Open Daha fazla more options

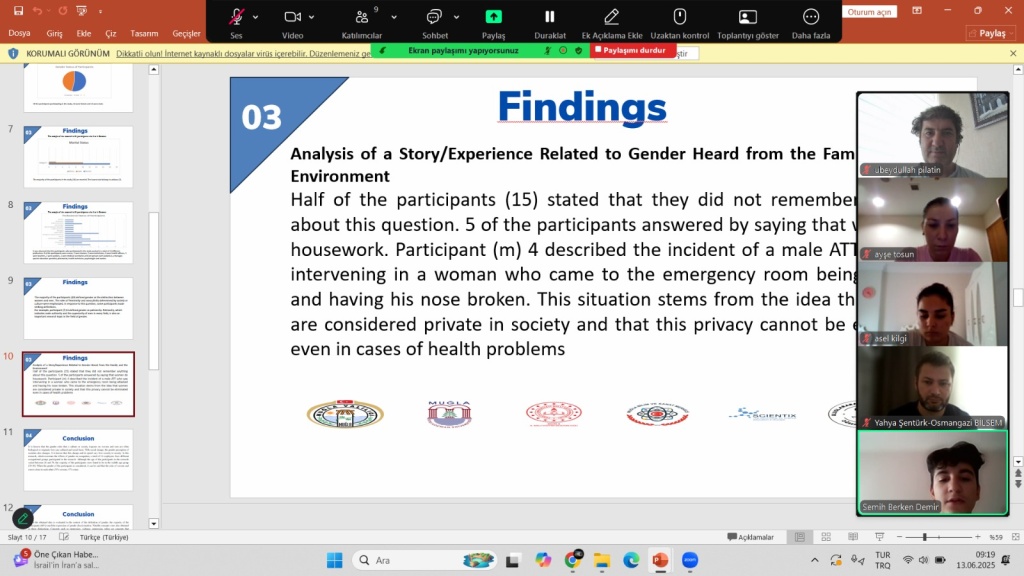[811, 17]
